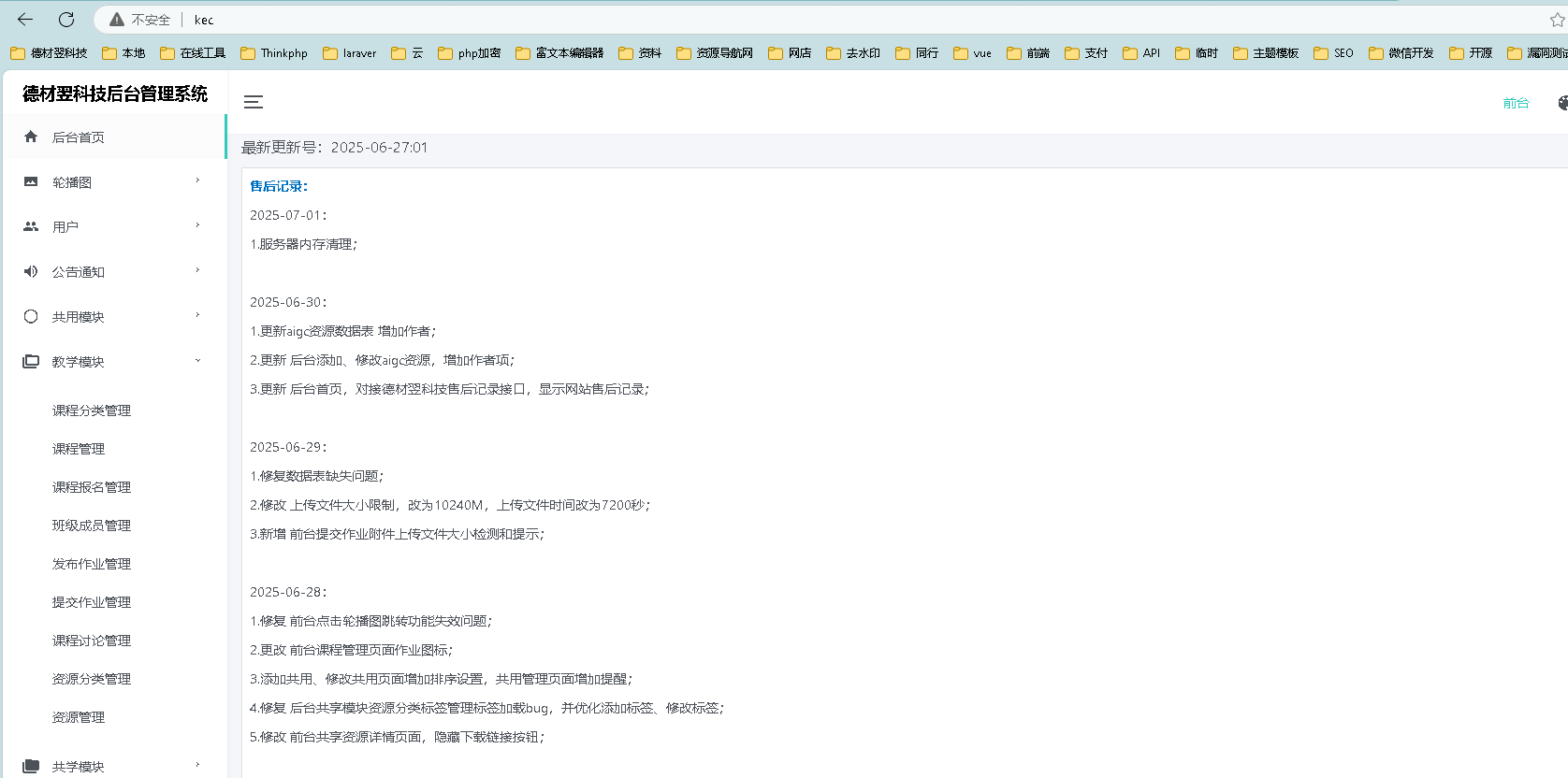
Task: Select 发布作业管理 menu item
Action: point(92,564)
